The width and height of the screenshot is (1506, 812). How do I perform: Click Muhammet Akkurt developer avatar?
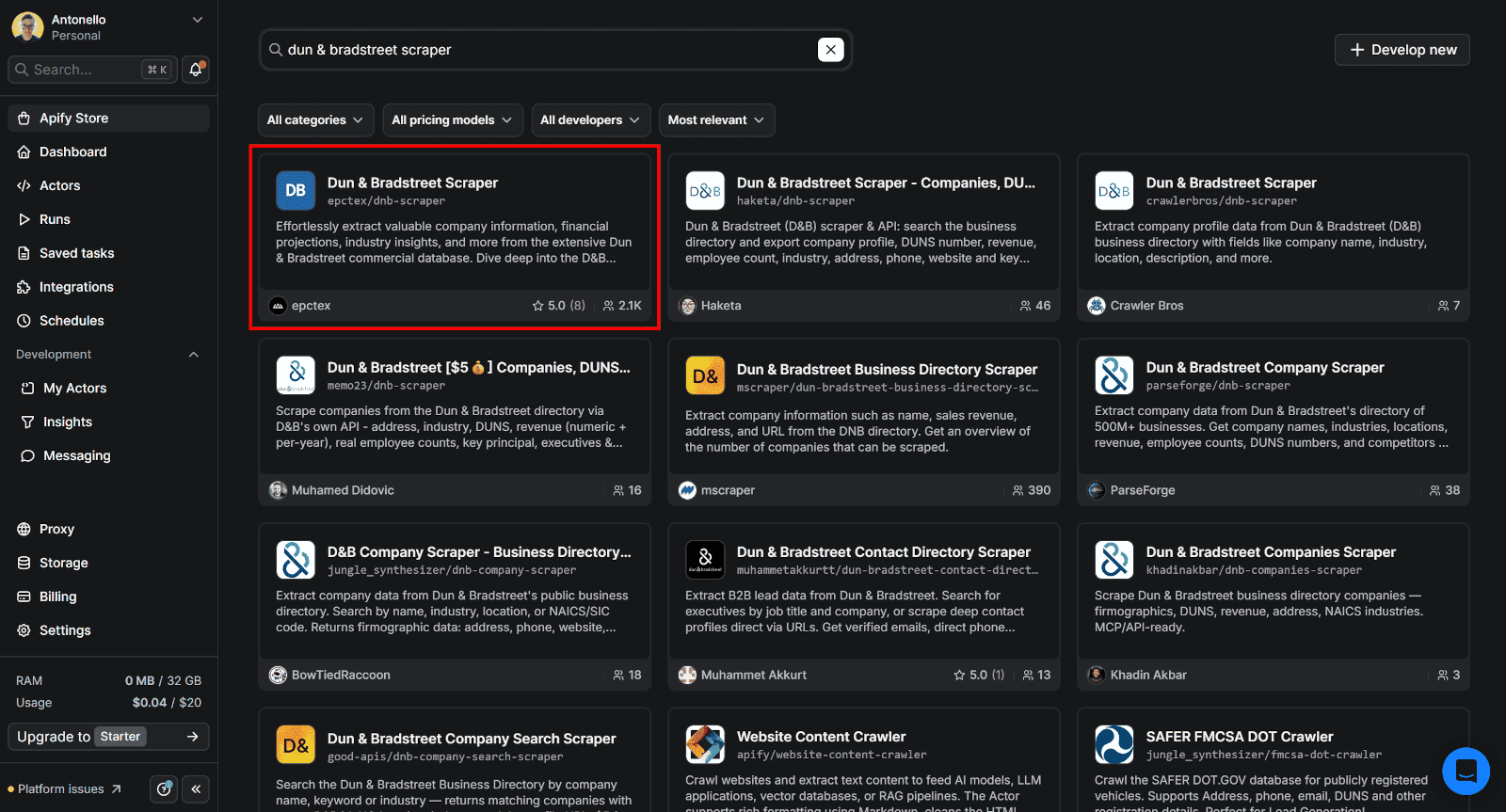[687, 675]
